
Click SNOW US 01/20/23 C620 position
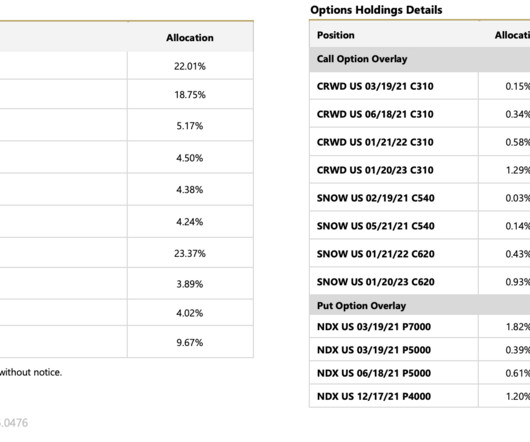click(x=376, y=282)
